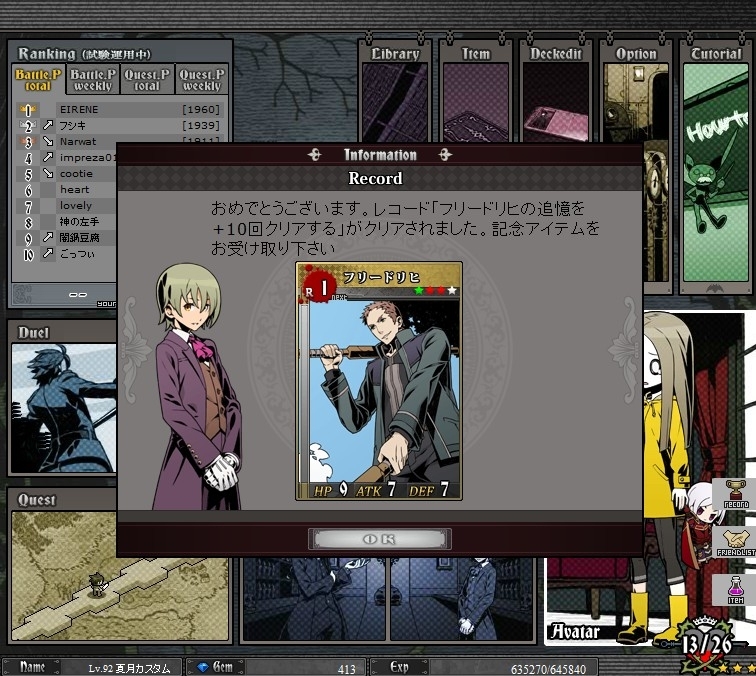
Task: Click score [1939] for フシキ
Action: point(201,125)
